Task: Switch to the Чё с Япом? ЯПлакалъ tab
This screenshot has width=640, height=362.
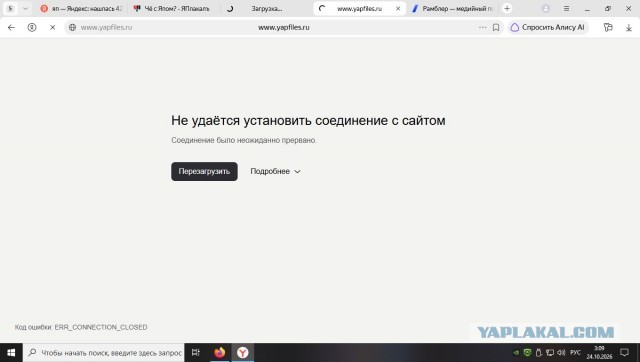Action: [x=173, y=8]
